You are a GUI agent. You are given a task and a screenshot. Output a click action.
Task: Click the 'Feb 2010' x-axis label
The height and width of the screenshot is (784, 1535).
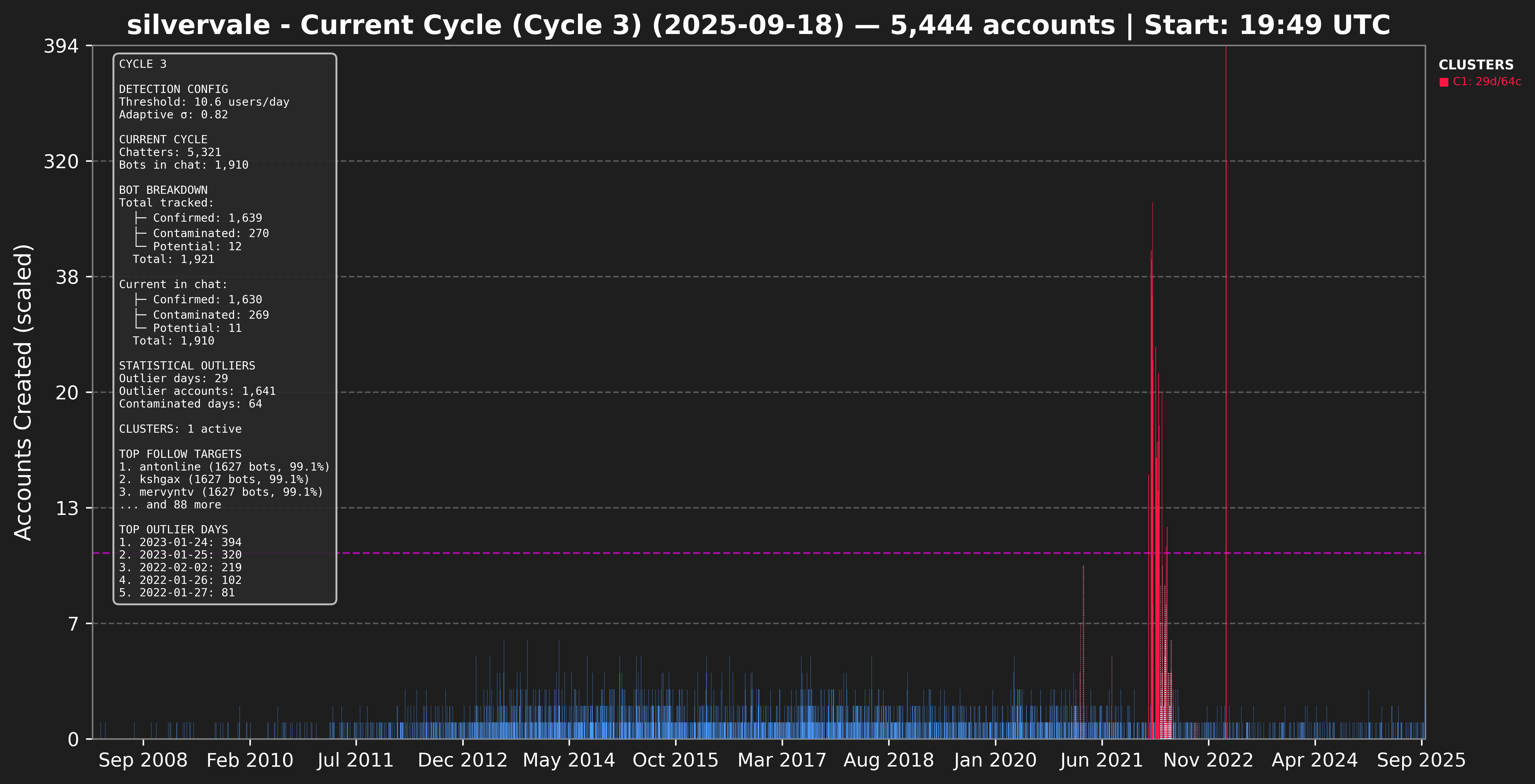(250, 761)
